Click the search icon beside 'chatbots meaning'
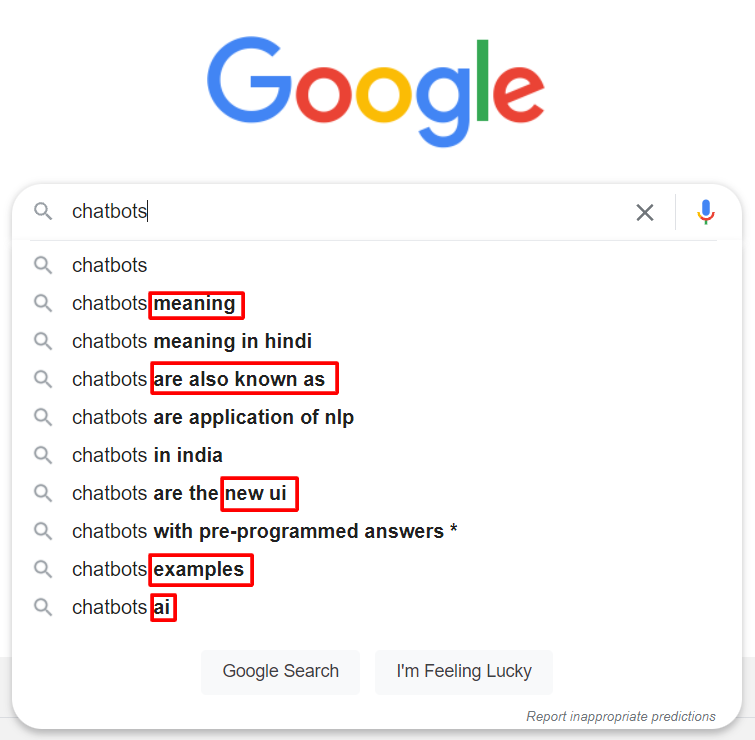Screen dimensions: 755x740 pyautogui.click(x=43, y=303)
